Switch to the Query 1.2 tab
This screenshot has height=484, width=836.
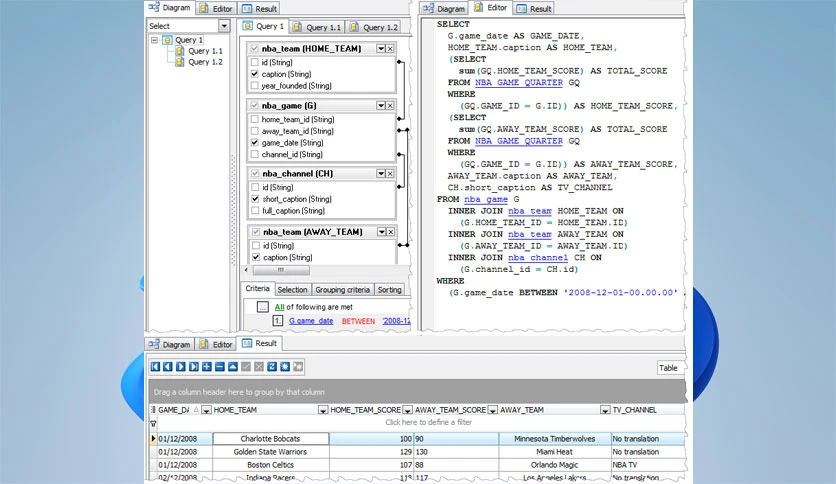[374, 27]
